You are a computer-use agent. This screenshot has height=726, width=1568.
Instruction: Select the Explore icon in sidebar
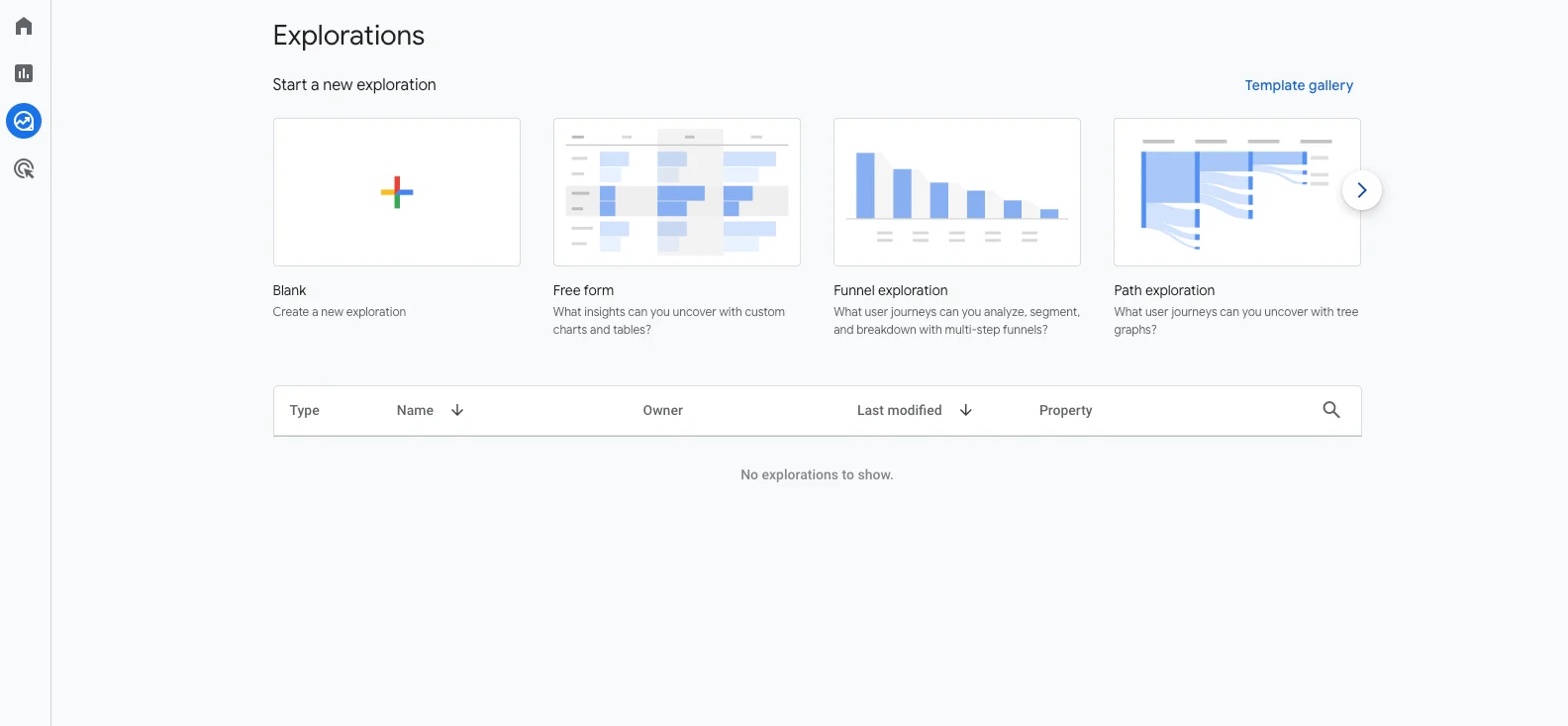[24, 121]
